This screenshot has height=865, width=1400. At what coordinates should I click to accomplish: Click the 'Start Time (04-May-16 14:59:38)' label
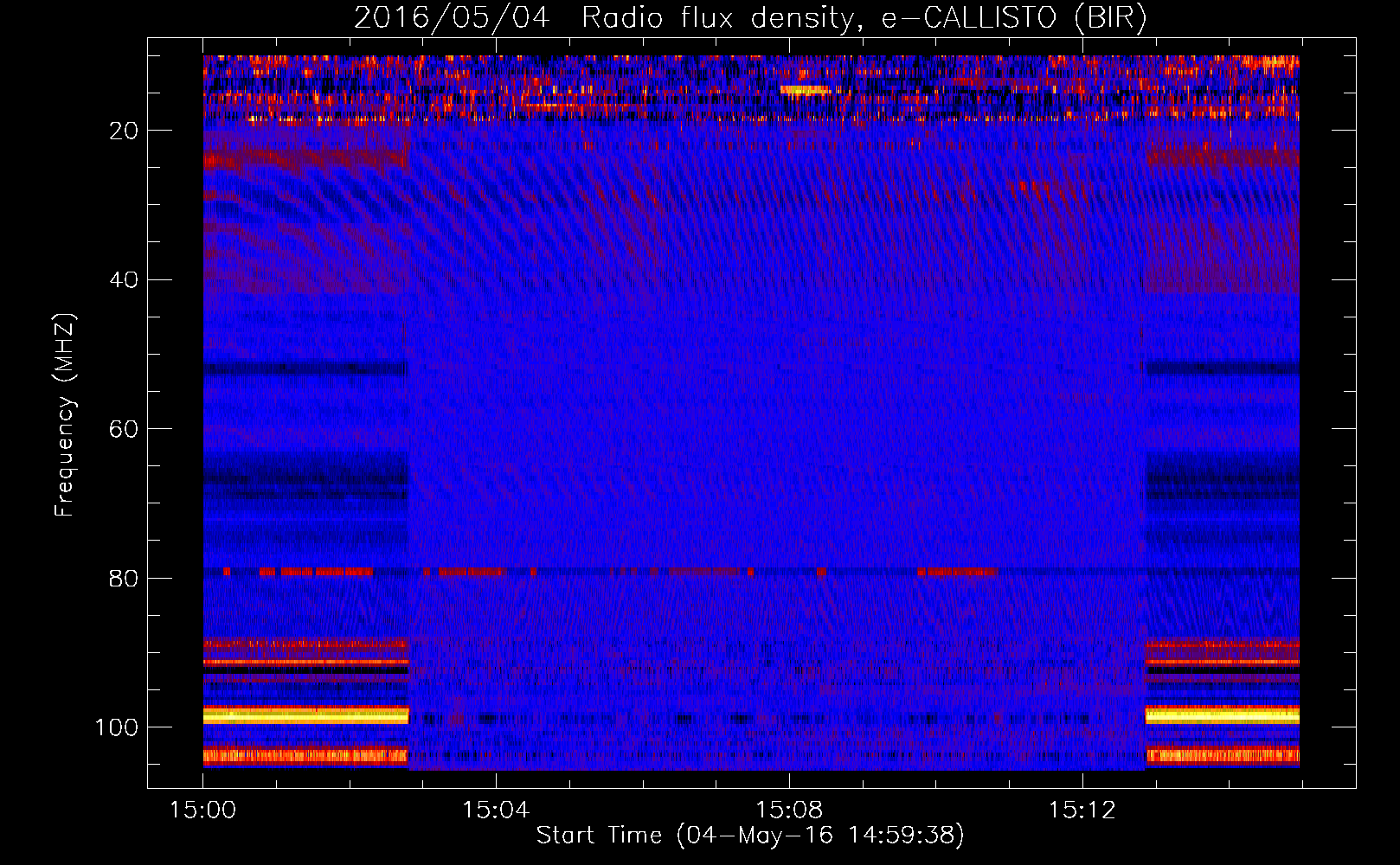(749, 836)
